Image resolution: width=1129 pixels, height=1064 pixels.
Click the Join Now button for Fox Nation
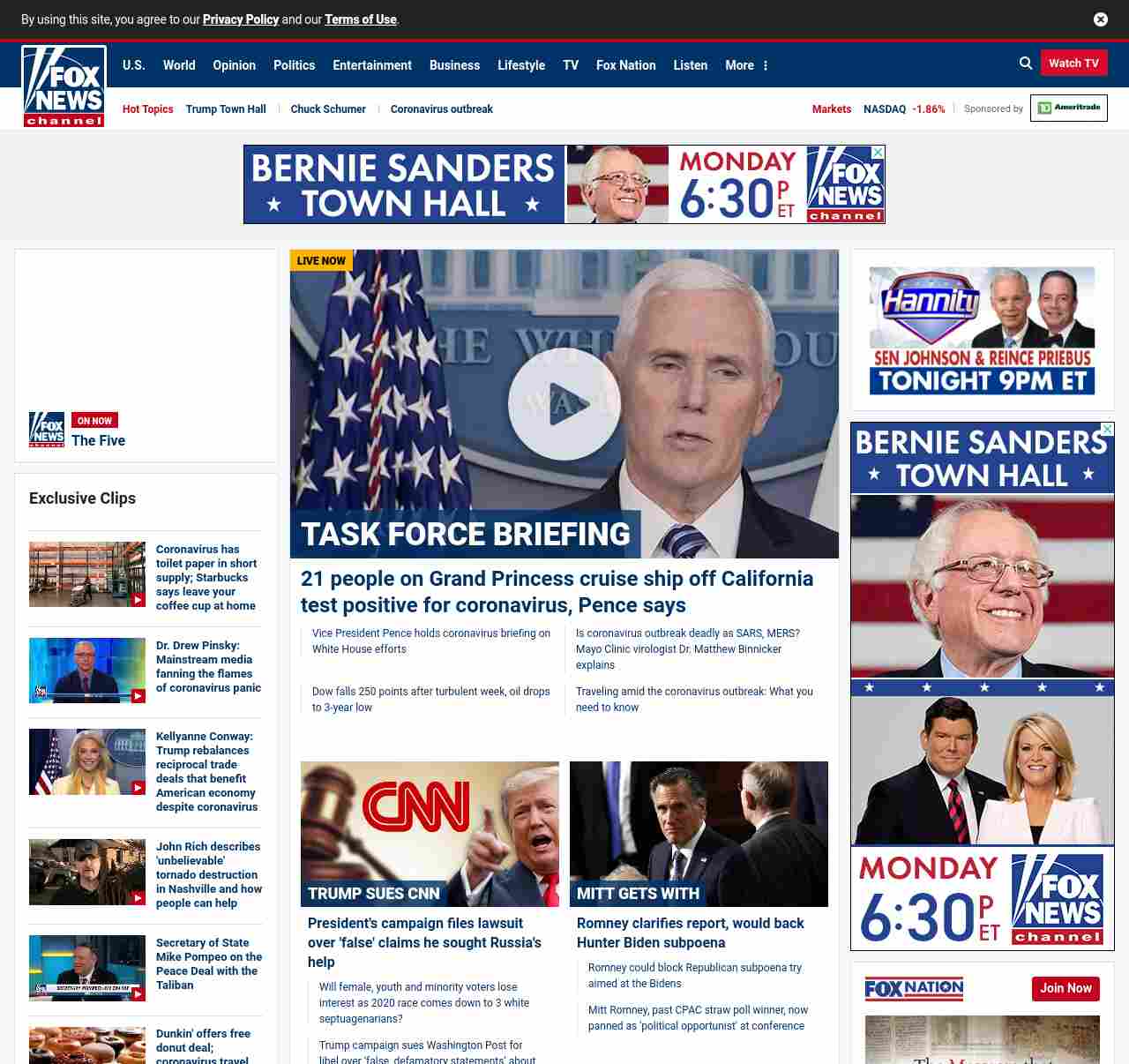1065,988
